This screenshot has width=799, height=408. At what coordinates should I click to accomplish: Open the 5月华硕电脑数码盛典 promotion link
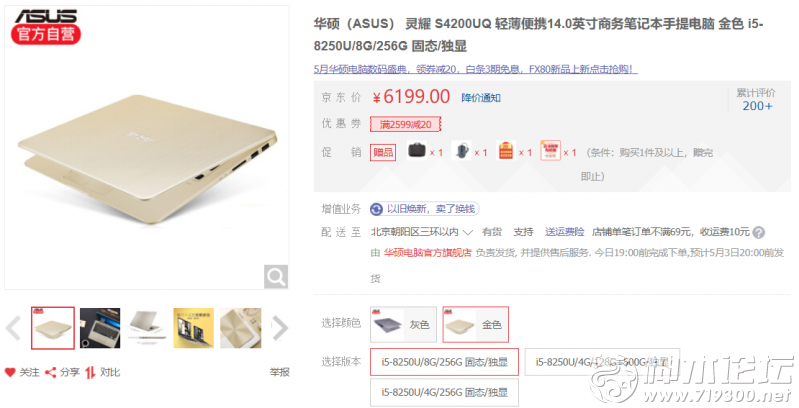[x=475, y=69]
